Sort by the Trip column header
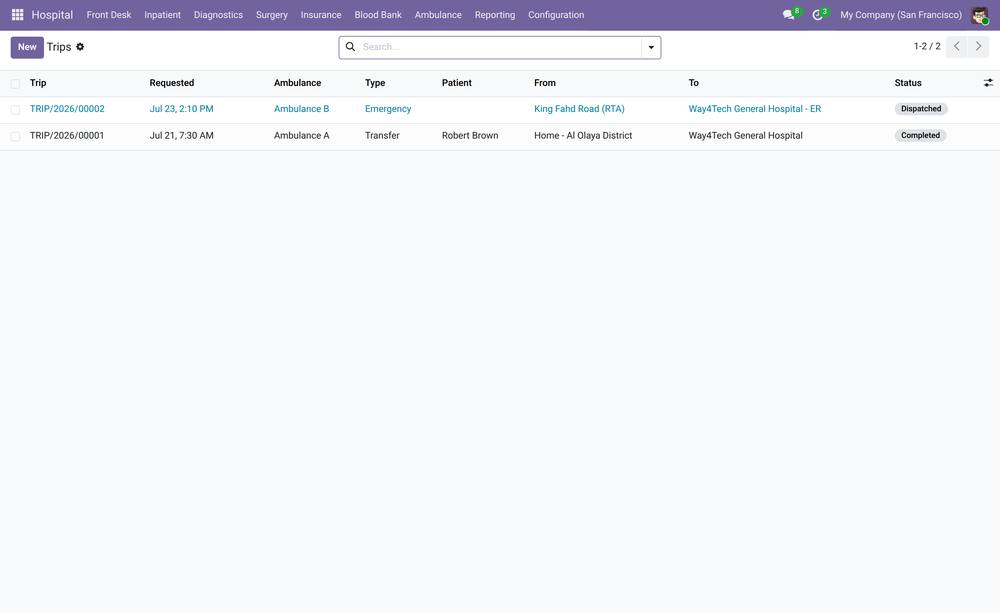 (x=38, y=83)
